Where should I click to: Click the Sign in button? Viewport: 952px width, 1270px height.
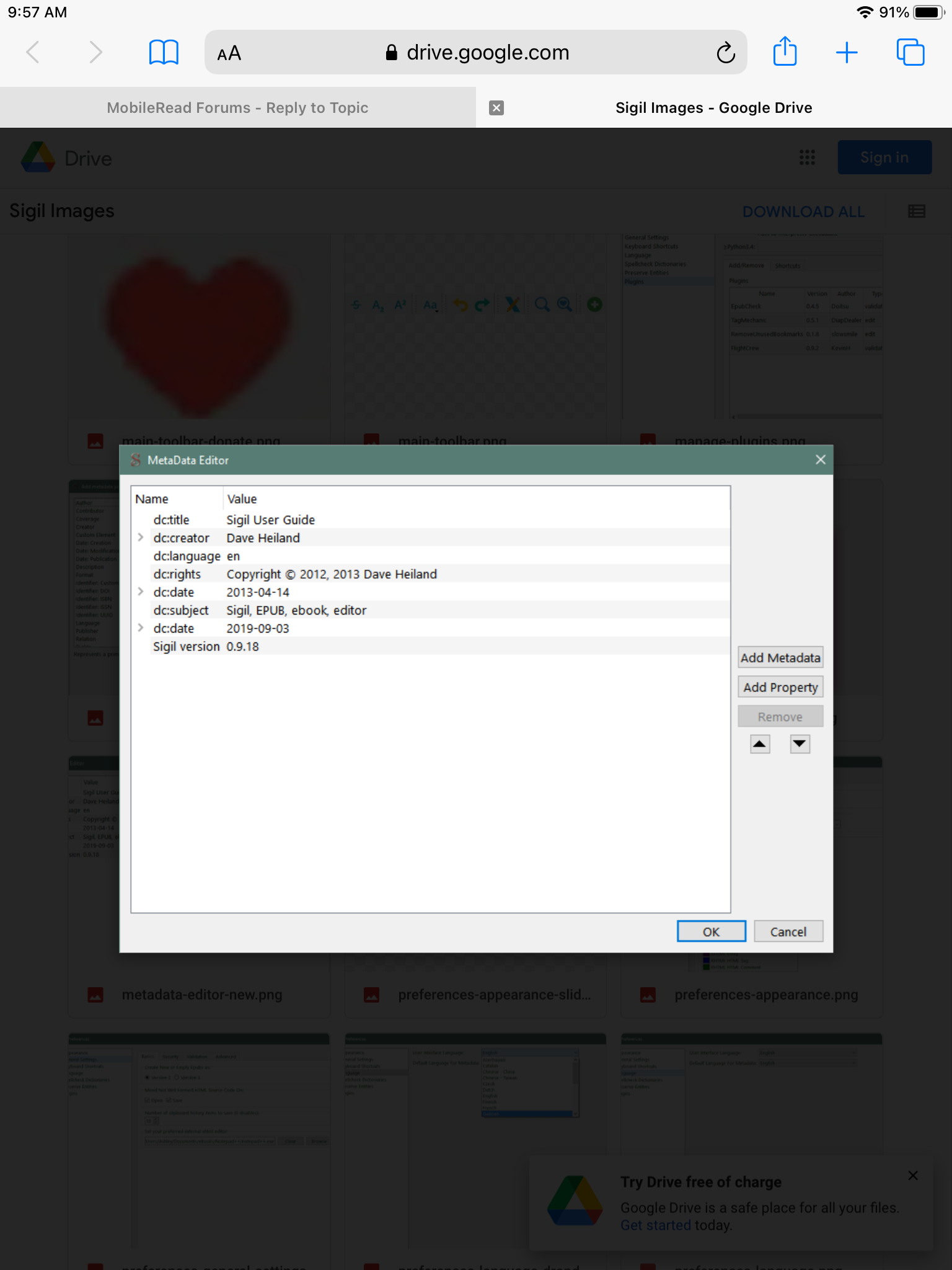pos(884,158)
